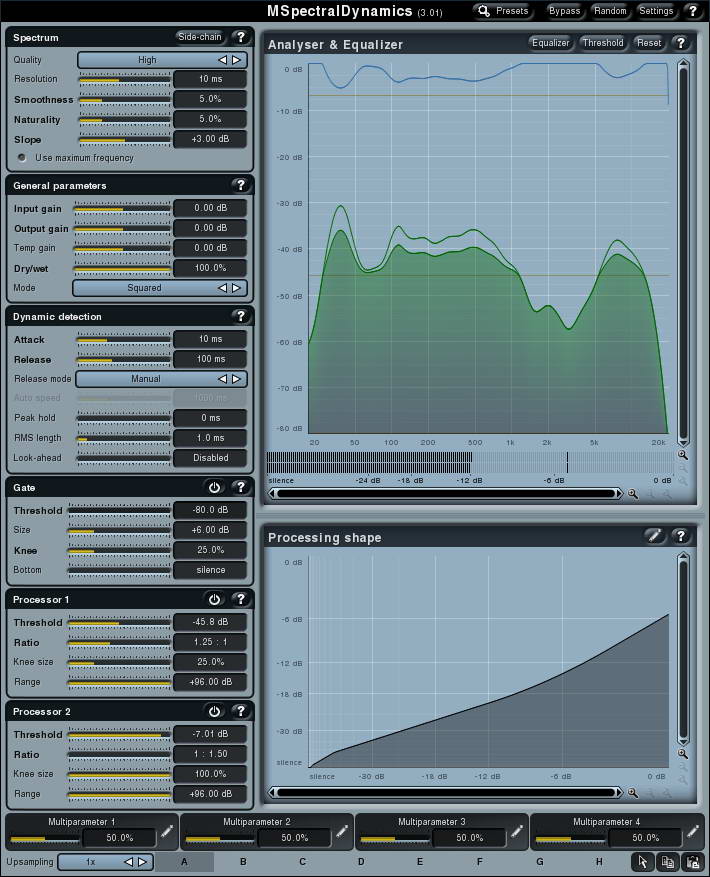The width and height of the screenshot is (710, 877).
Task: Click the Multiparameter 1 slider
Action: click(45, 838)
